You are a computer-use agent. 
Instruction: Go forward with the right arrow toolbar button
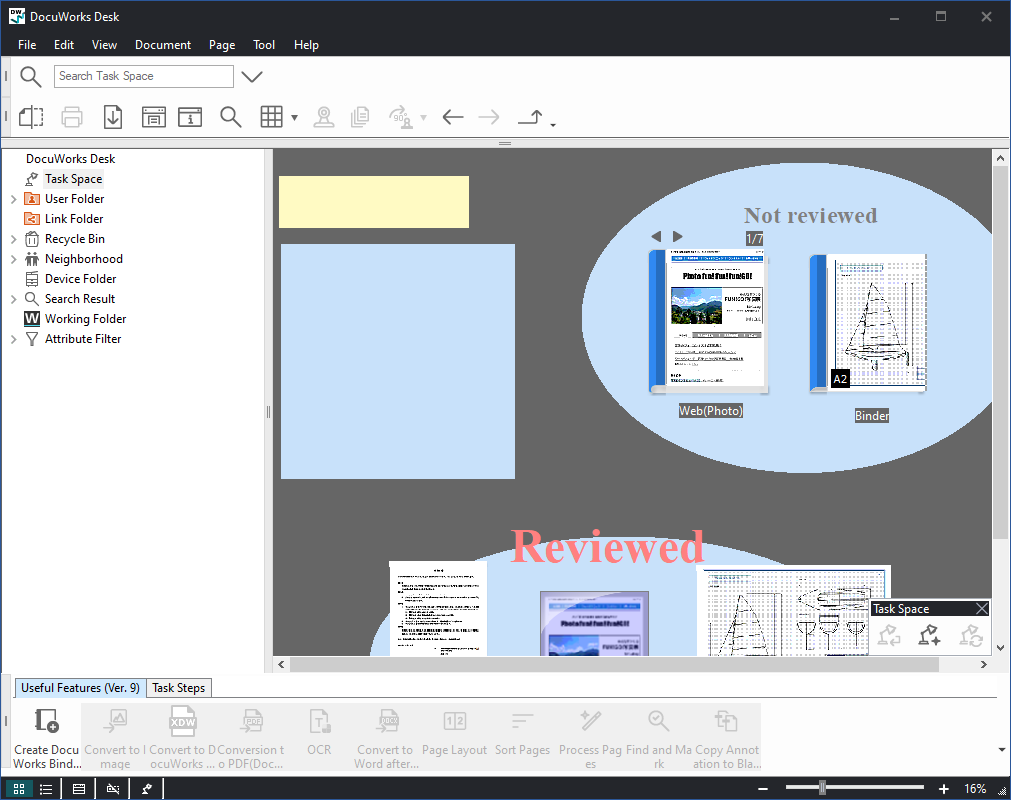(489, 117)
